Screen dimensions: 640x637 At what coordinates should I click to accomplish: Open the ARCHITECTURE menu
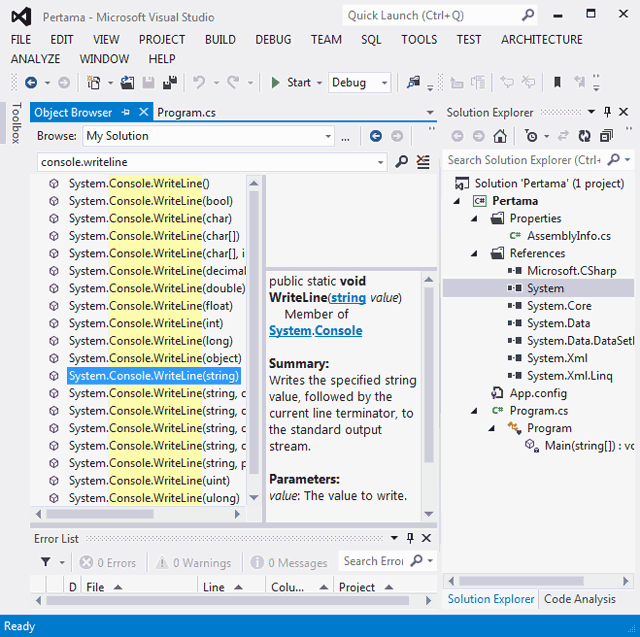tap(542, 40)
